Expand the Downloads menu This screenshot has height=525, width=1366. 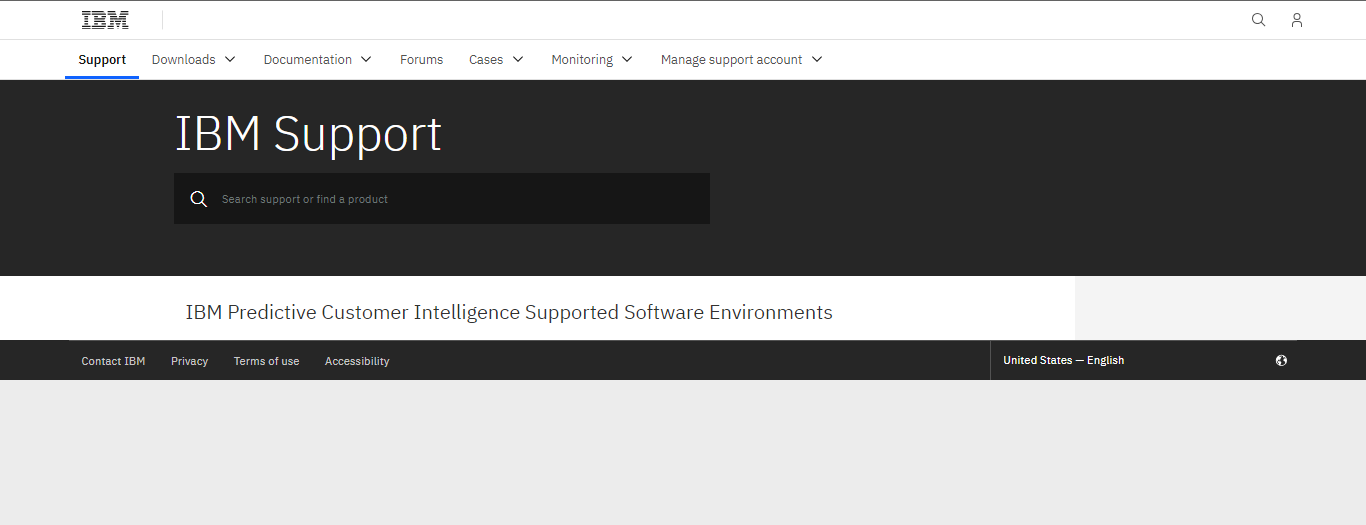pyautogui.click(x=194, y=60)
